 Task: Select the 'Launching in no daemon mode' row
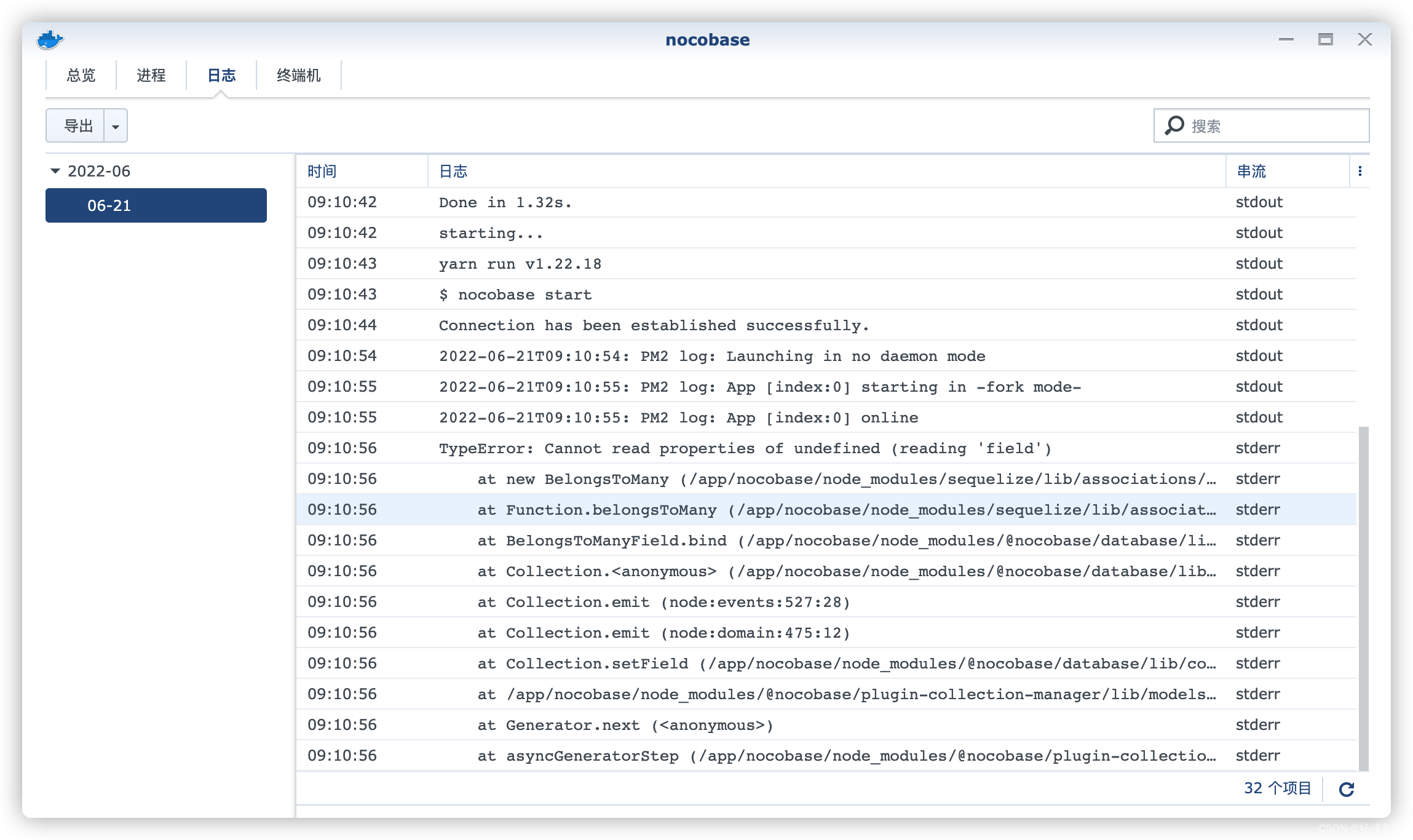826,356
